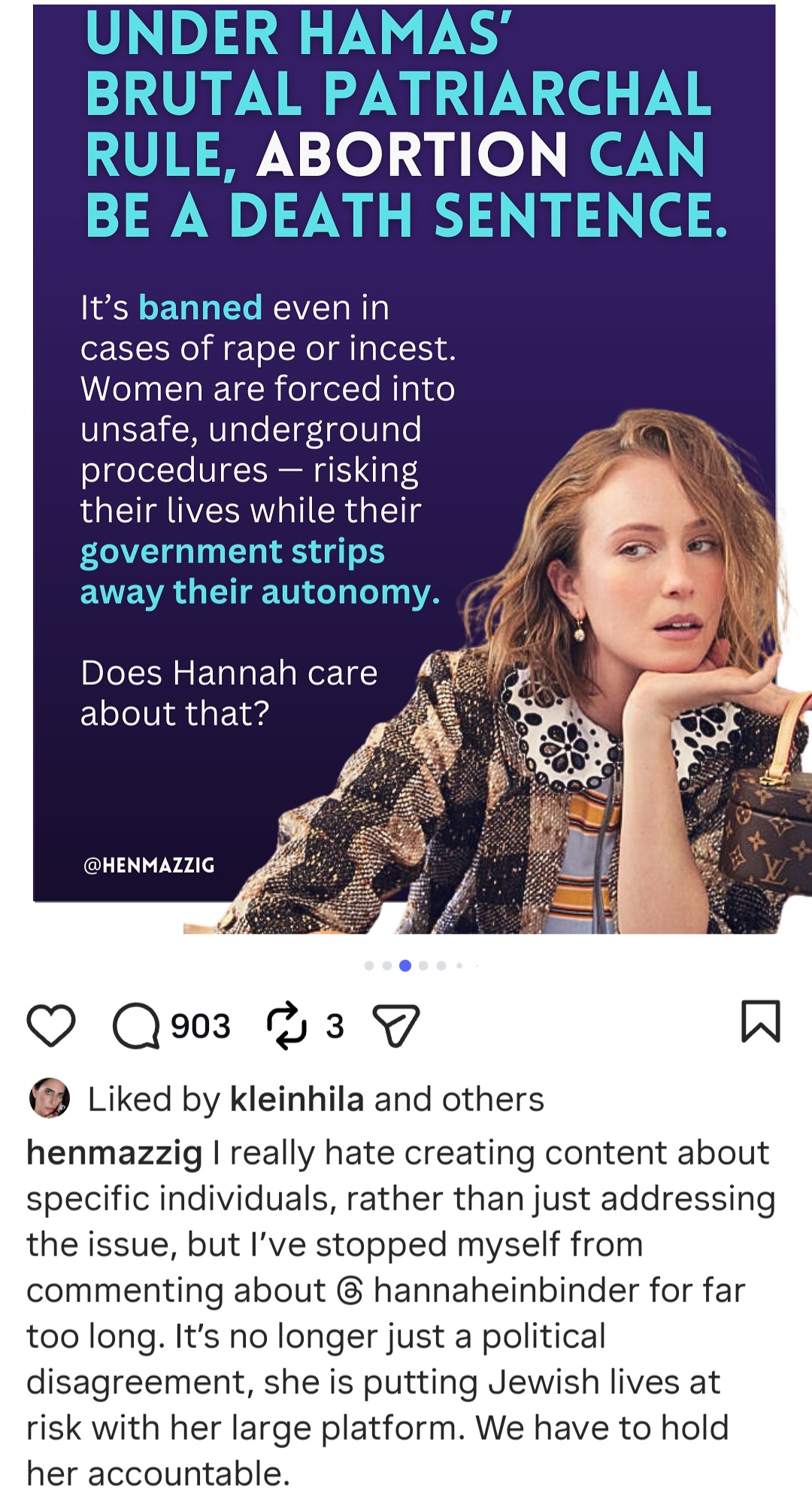
Task: Jump to the first carousel dot
Action: (369, 965)
